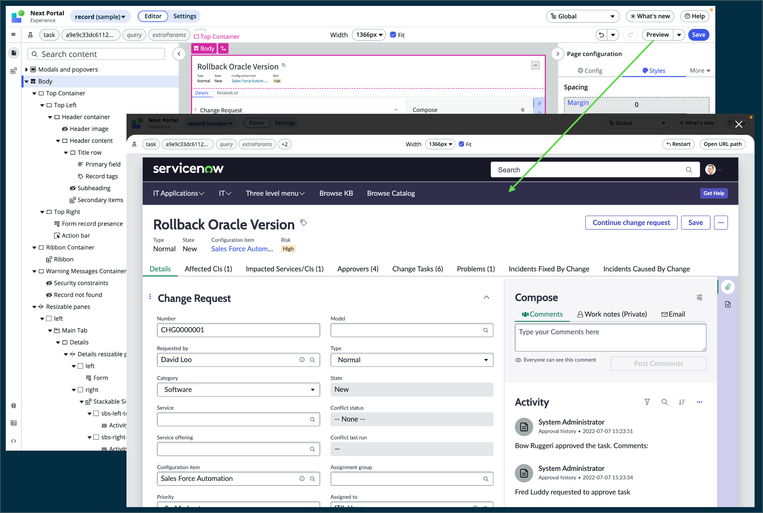763x513 pixels.
Task: Open Activity more options ellipsis
Action: [699, 402]
